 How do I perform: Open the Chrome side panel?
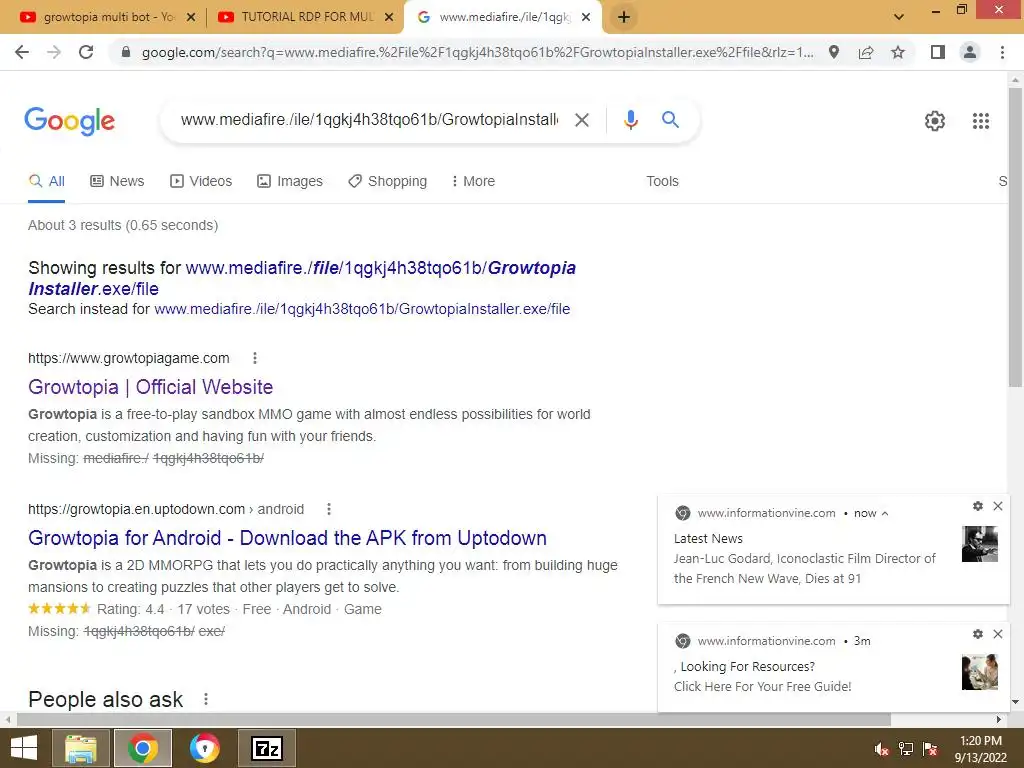[x=938, y=52]
